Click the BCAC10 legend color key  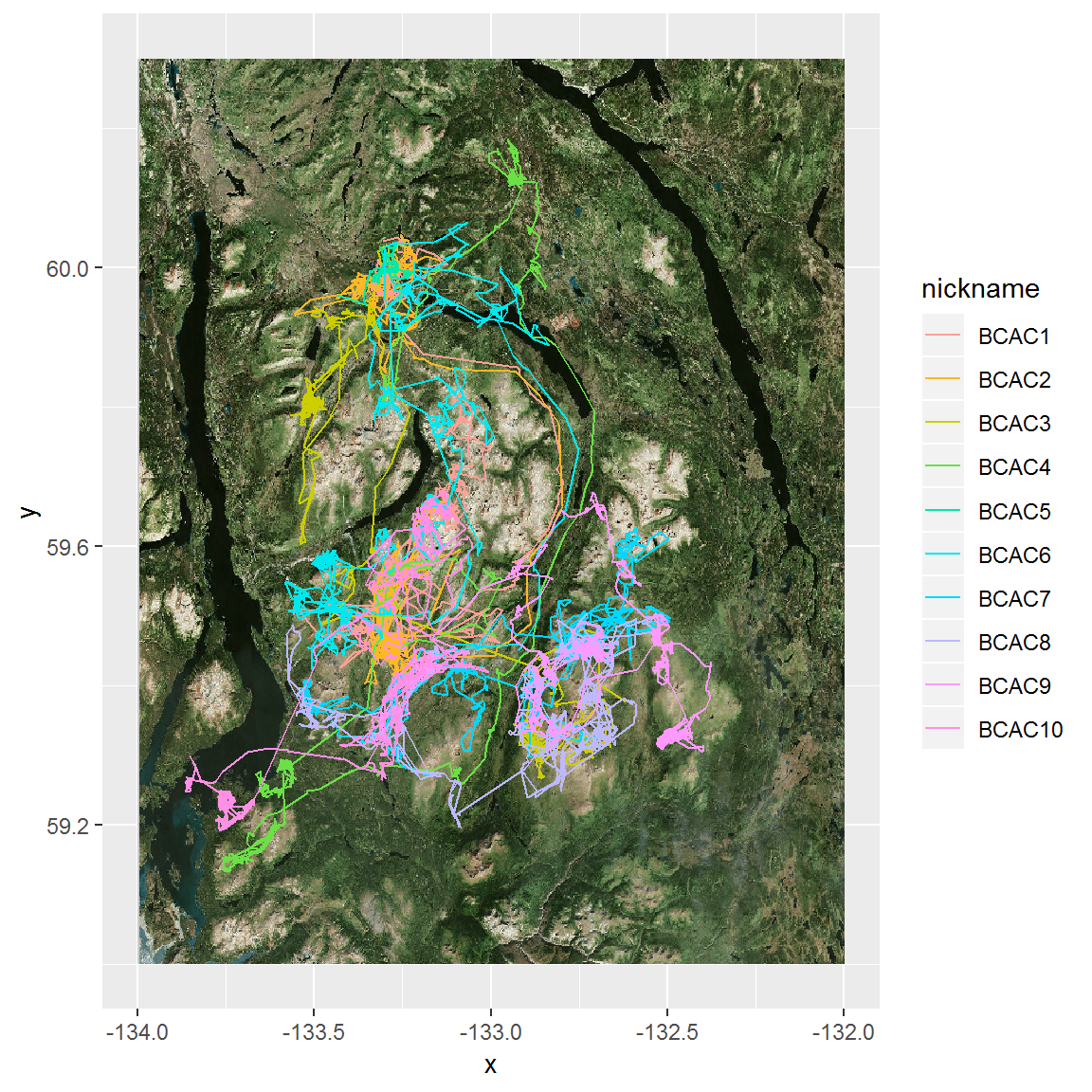click(x=943, y=729)
